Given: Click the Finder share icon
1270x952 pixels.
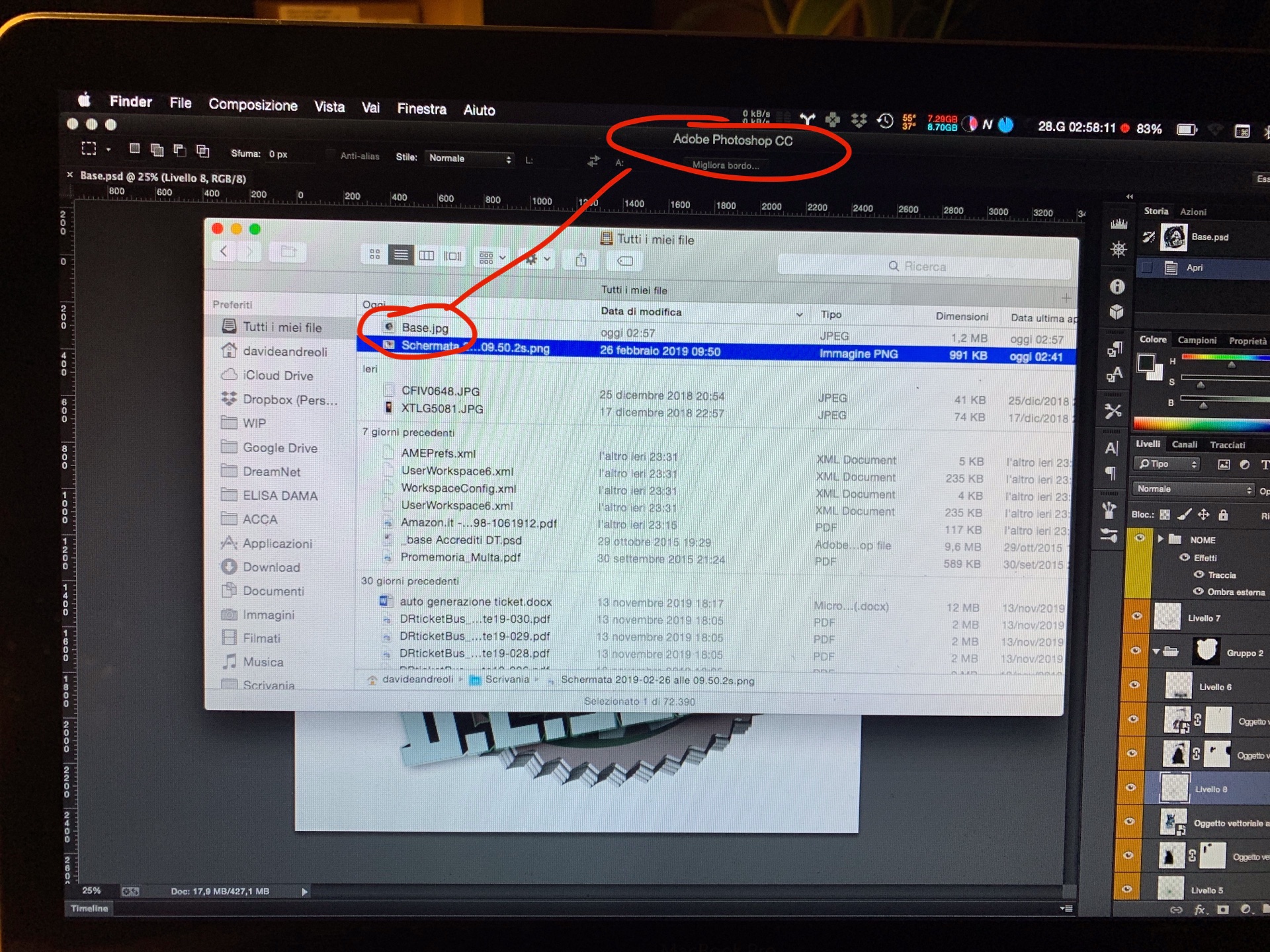Looking at the screenshot, I should click(x=581, y=260).
